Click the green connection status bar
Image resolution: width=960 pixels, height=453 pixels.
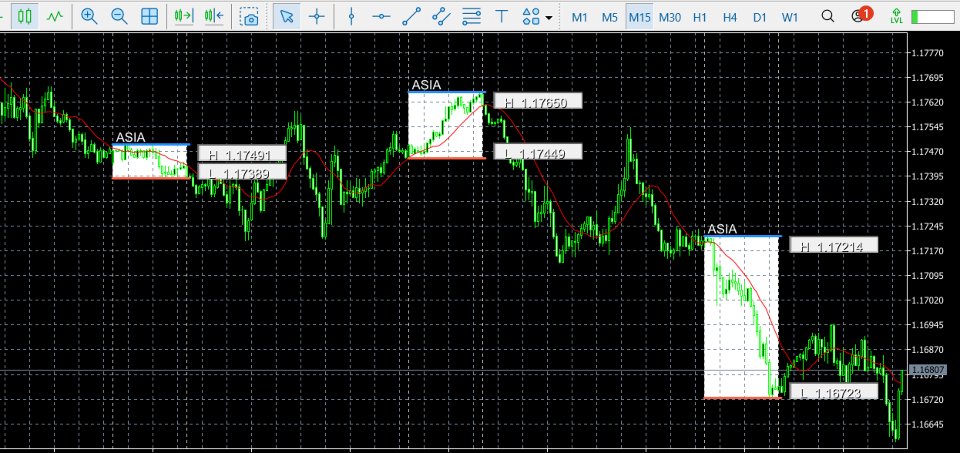[932, 17]
